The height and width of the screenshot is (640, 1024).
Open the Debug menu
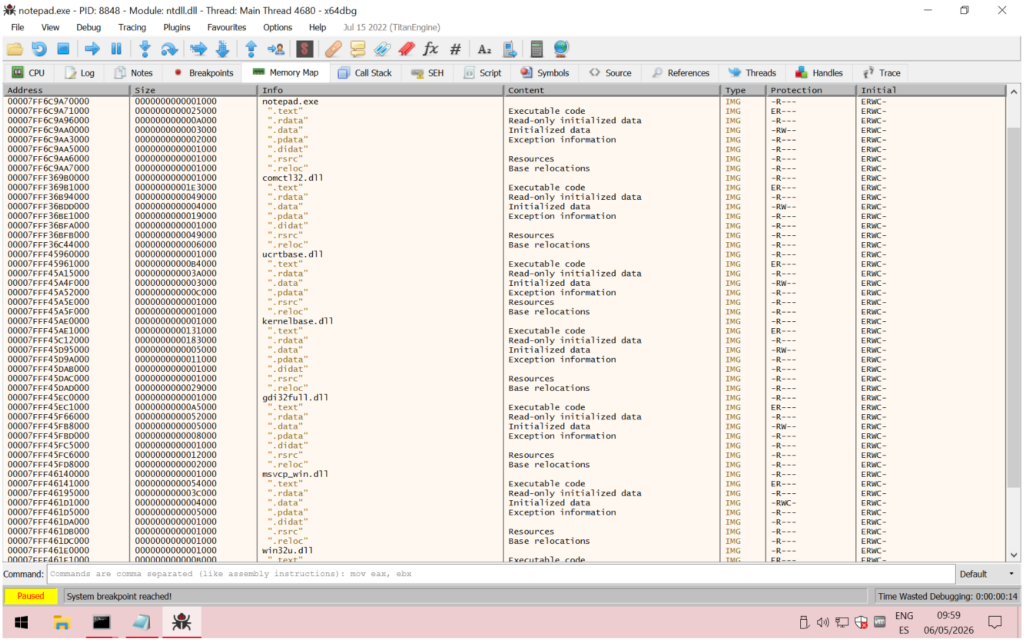click(x=88, y=27)
